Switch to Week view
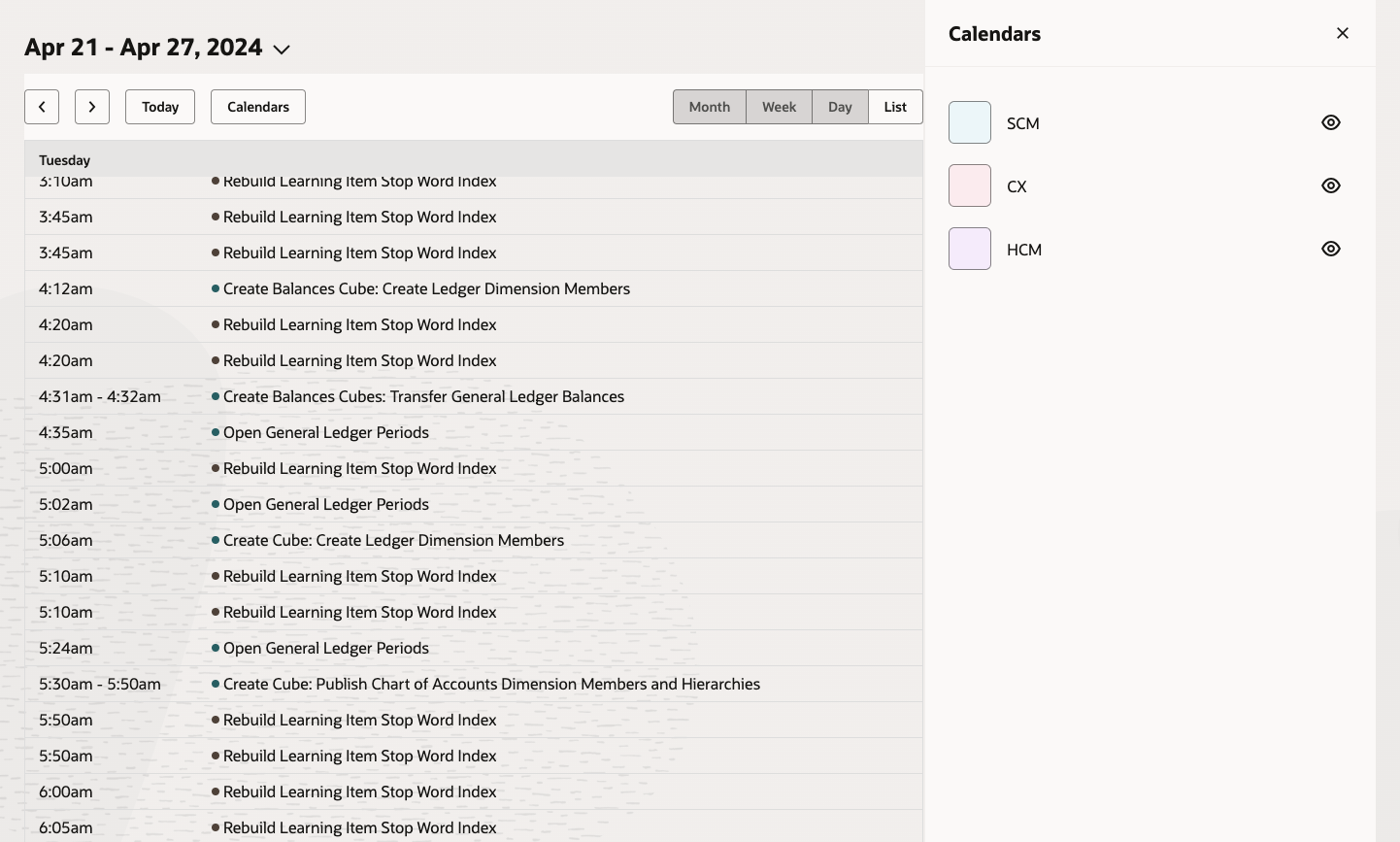1400x842 pixels. point(779,107)
